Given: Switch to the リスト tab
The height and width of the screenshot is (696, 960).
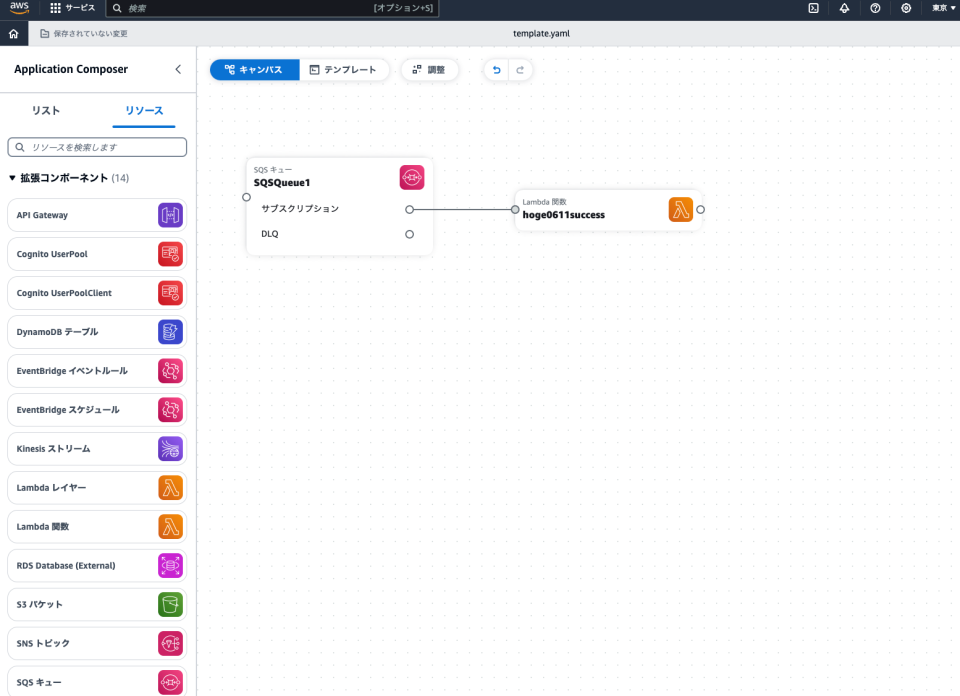Looking at the screenshot, I should point(45,111).
